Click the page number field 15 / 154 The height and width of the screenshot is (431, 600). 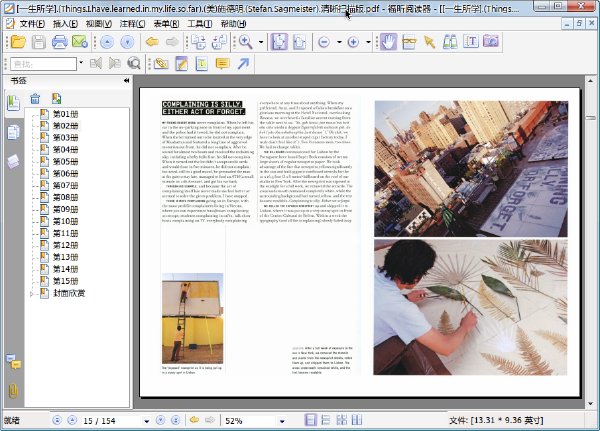tap(111, 421)
